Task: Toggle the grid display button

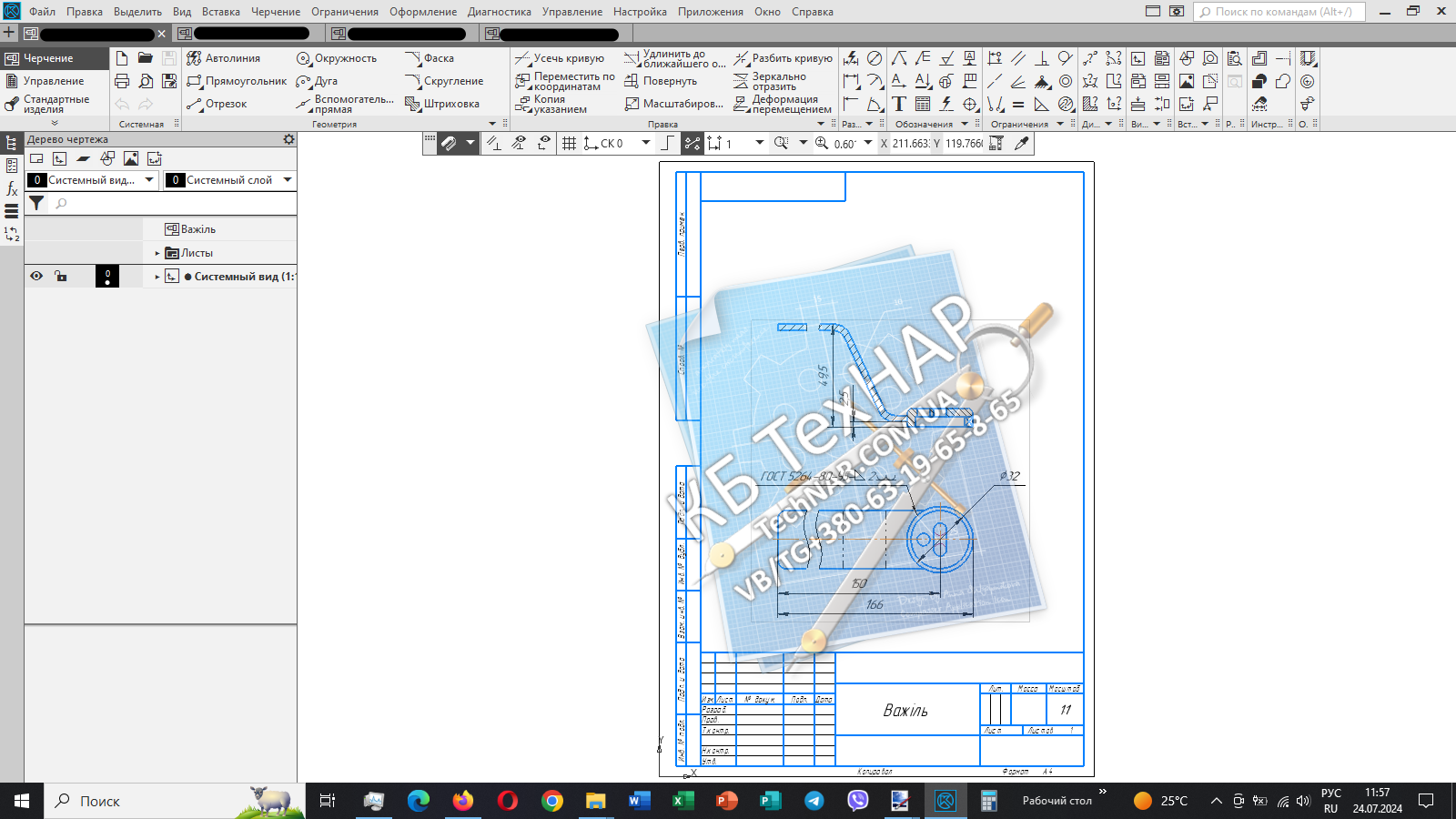Action: pyautogui.click(x=570, y=143)
